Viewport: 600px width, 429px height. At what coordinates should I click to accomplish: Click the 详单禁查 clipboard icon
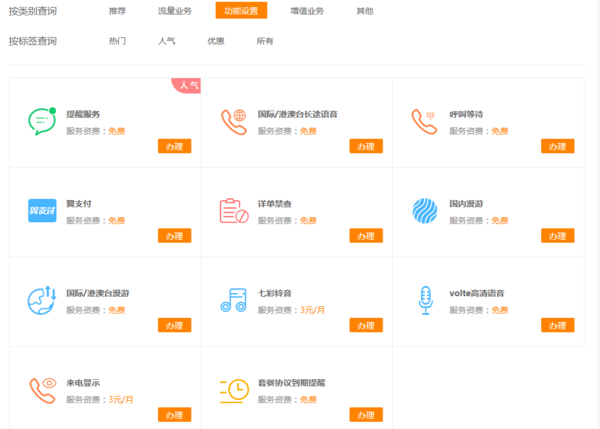[233, 211]
